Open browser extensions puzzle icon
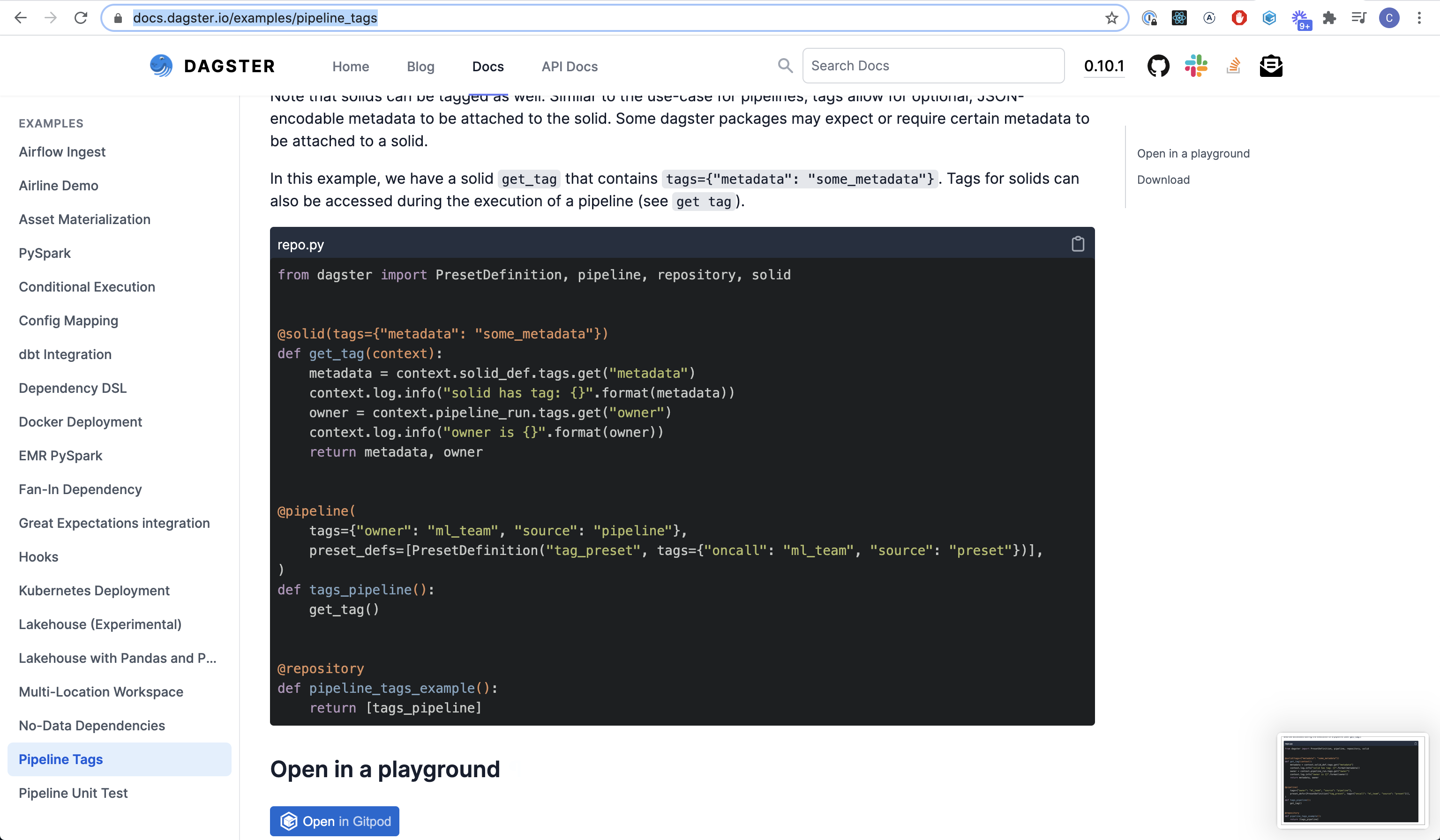Screen dimensions: 1440x840 click(1329, 18)
